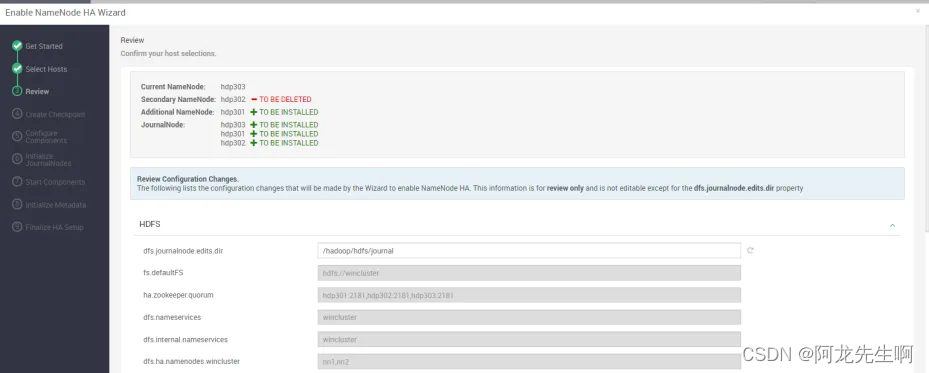Click the green plus icon for JournalNode hdp302
Screen dimensions: 929x373
pyautogui.click(x=254, y=143)
